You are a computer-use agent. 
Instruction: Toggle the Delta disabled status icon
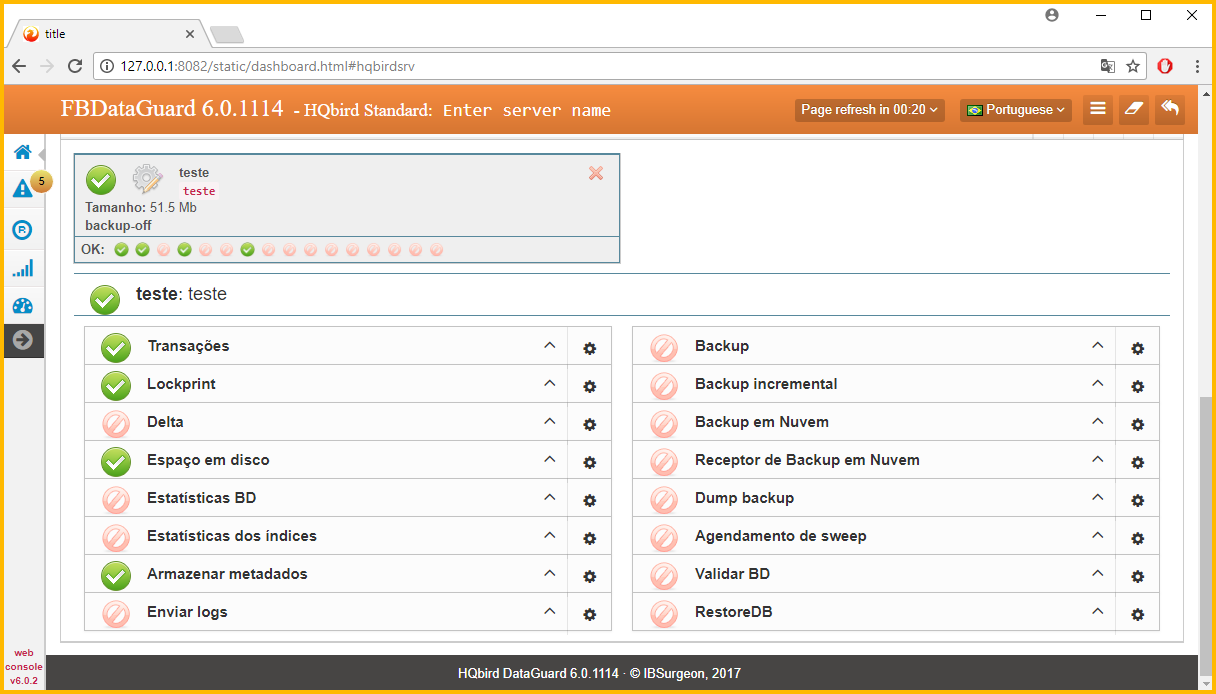(x=116, y=424)
